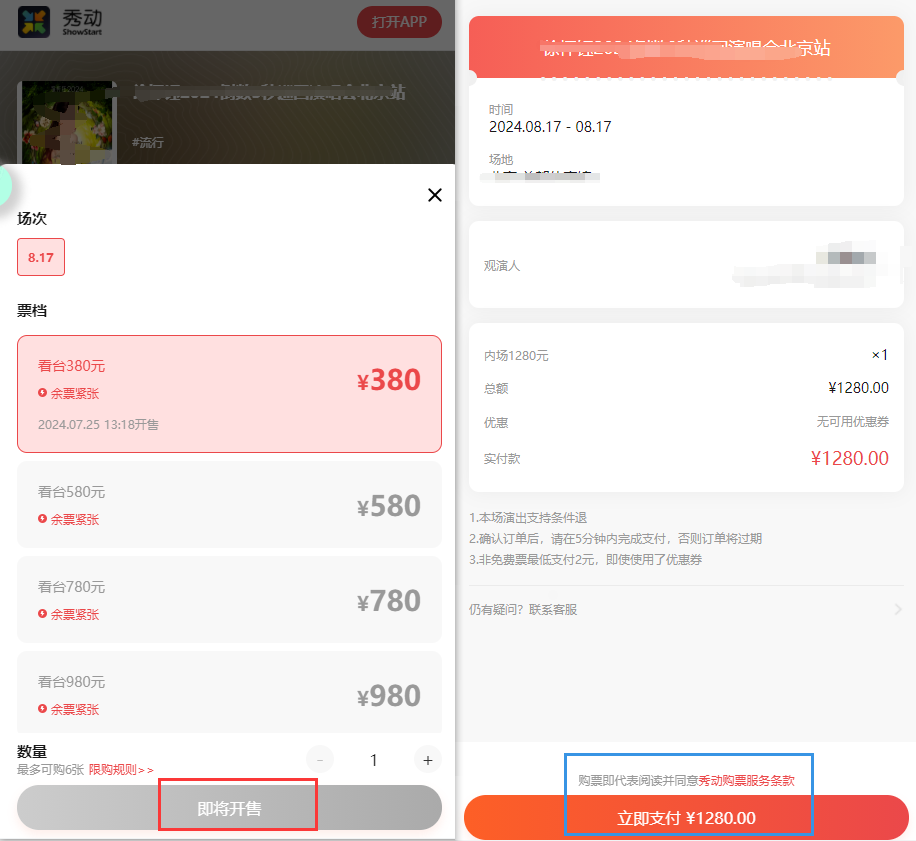The image size is (916, 841).
Task: Click the quantity value field showing 1
Action: pyautogui.click(x=374, y=760)
